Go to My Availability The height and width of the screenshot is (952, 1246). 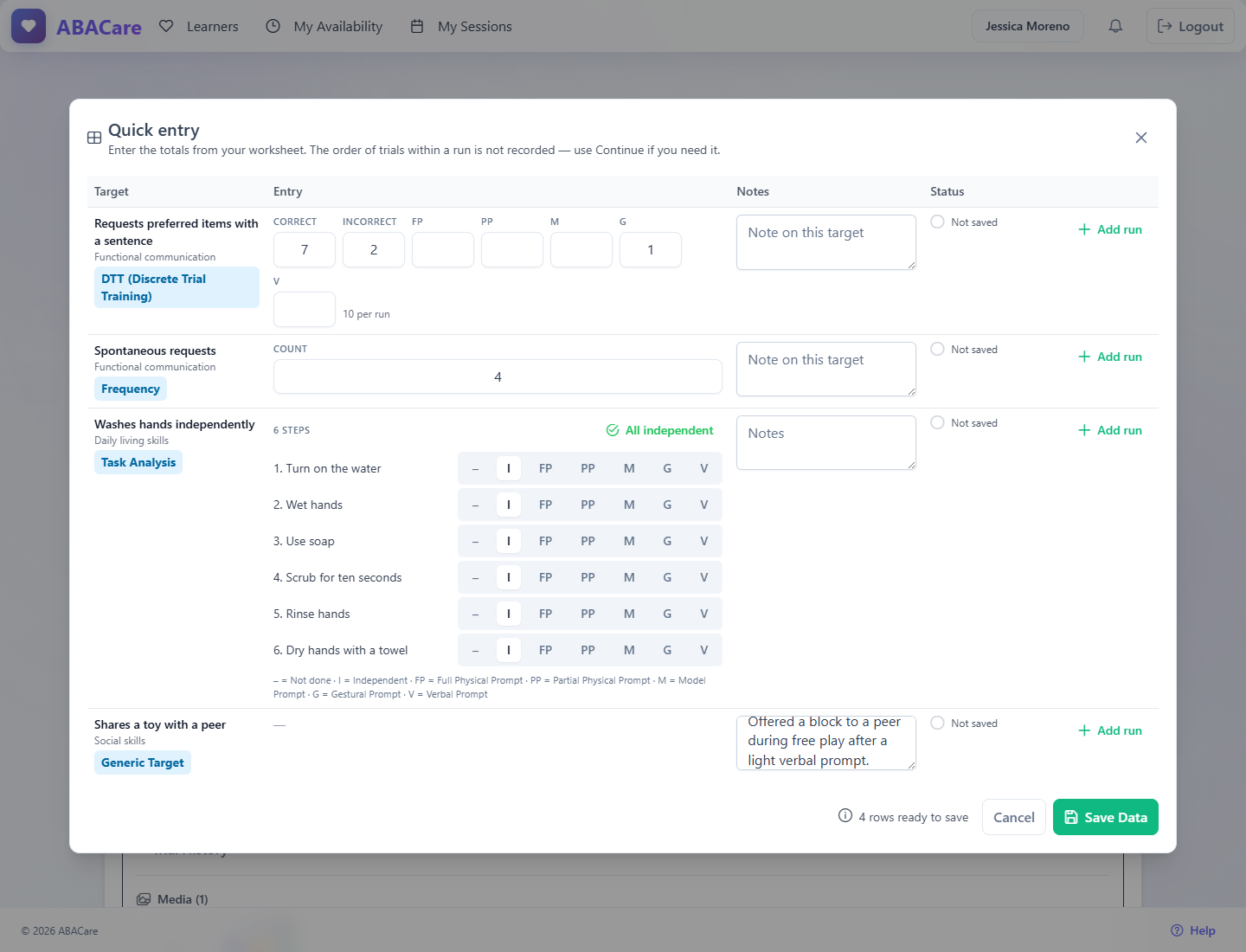(x=324, y=26)
